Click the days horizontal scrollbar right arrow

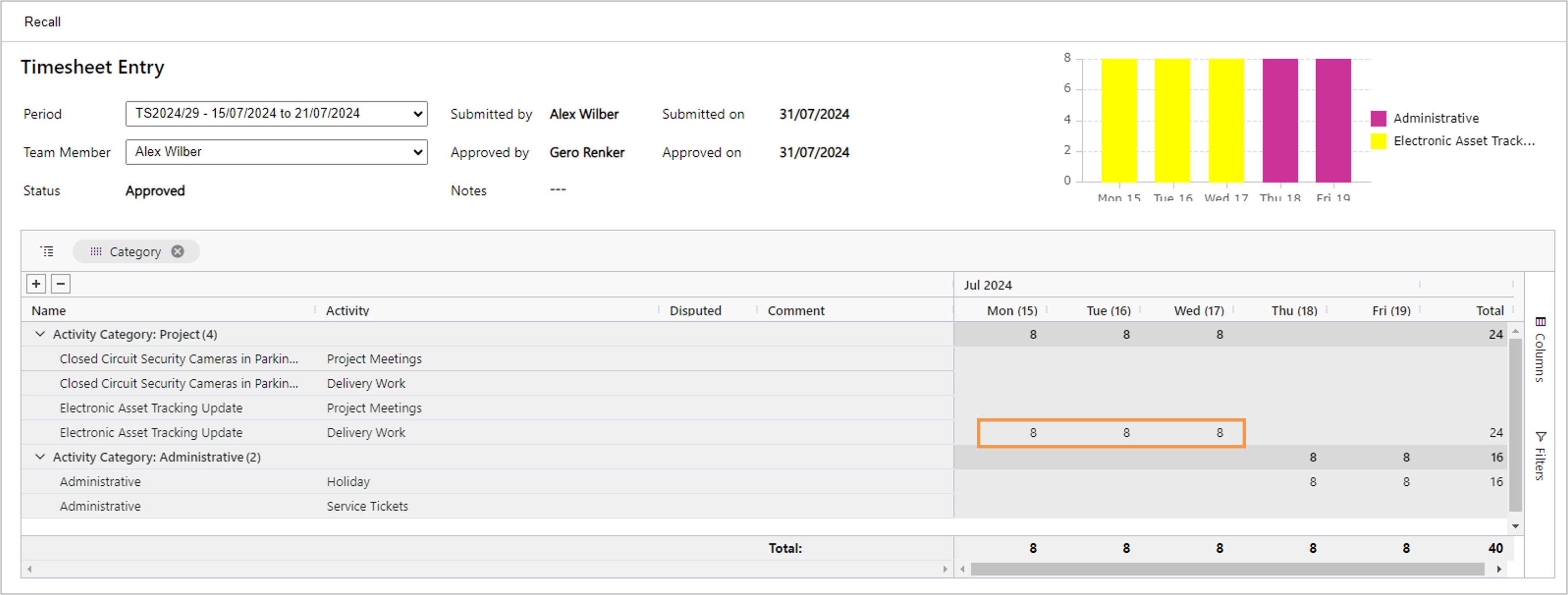[1499, 569]
